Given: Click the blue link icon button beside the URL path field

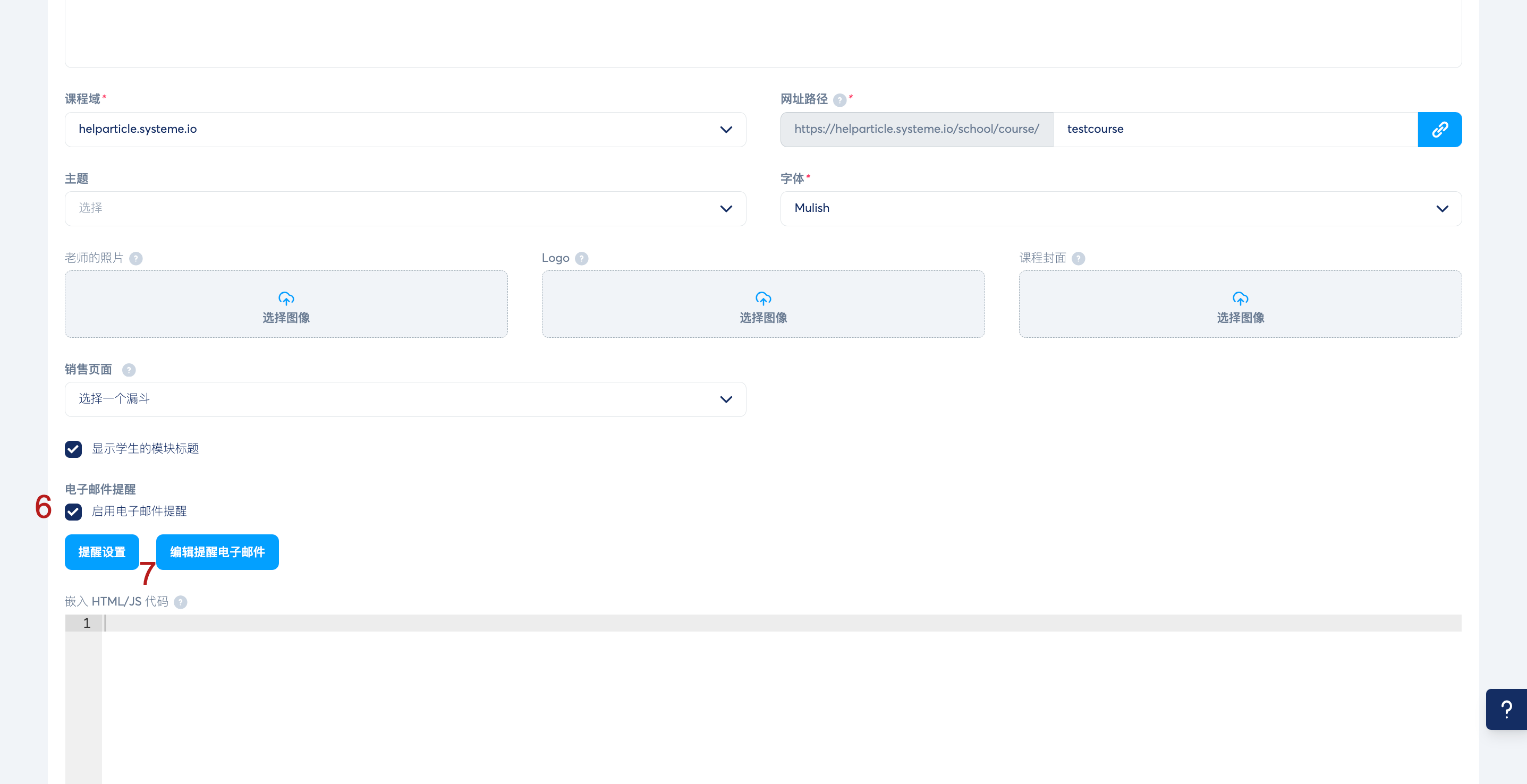Looking at the screenshot, I should pyautogui.click(x=1439, y=129).
